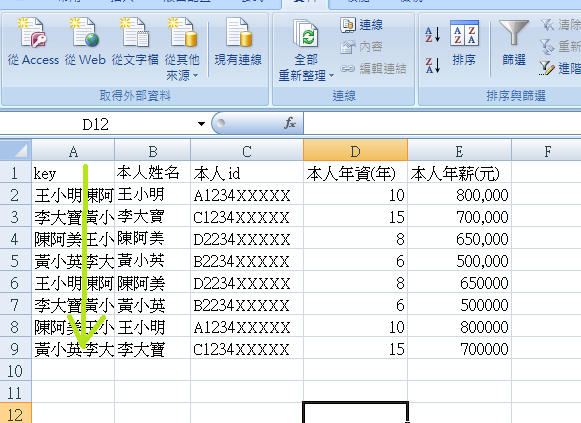The height and width of the screenshot is (423, 581).
Task: Open connection Properties (內容)
Action: 362,47
